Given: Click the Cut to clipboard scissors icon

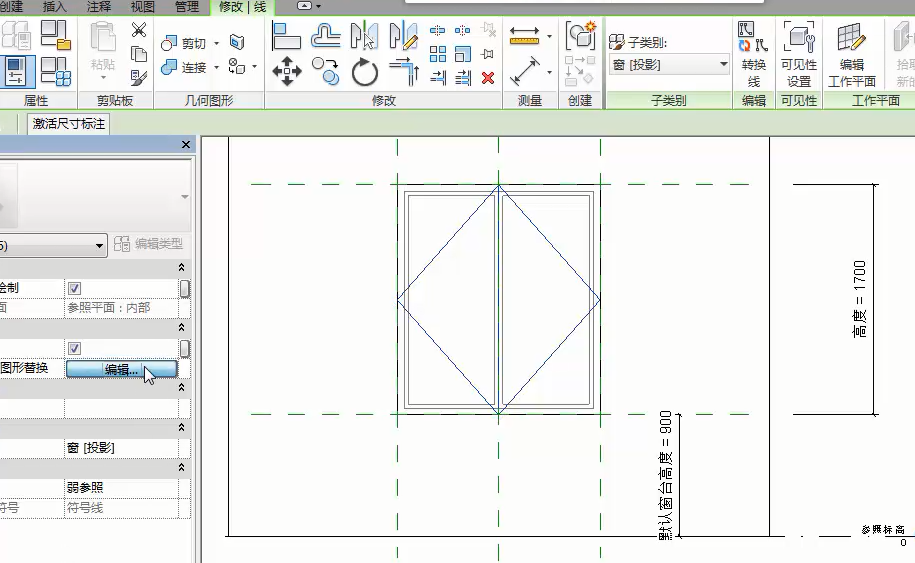Looking at the screenshot, I should [x=139, y=30].
